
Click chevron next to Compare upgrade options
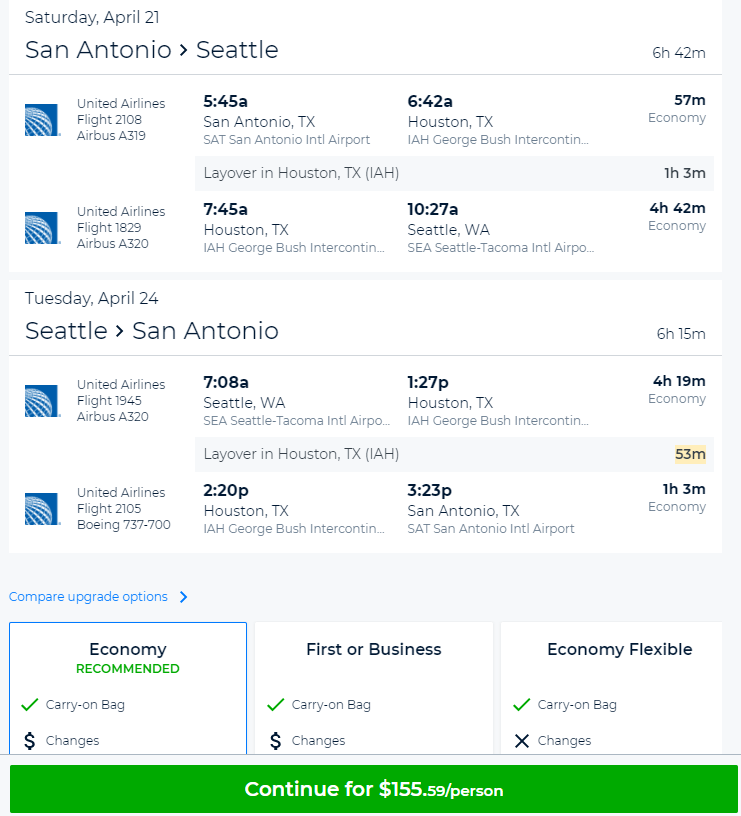click(183, 597)
